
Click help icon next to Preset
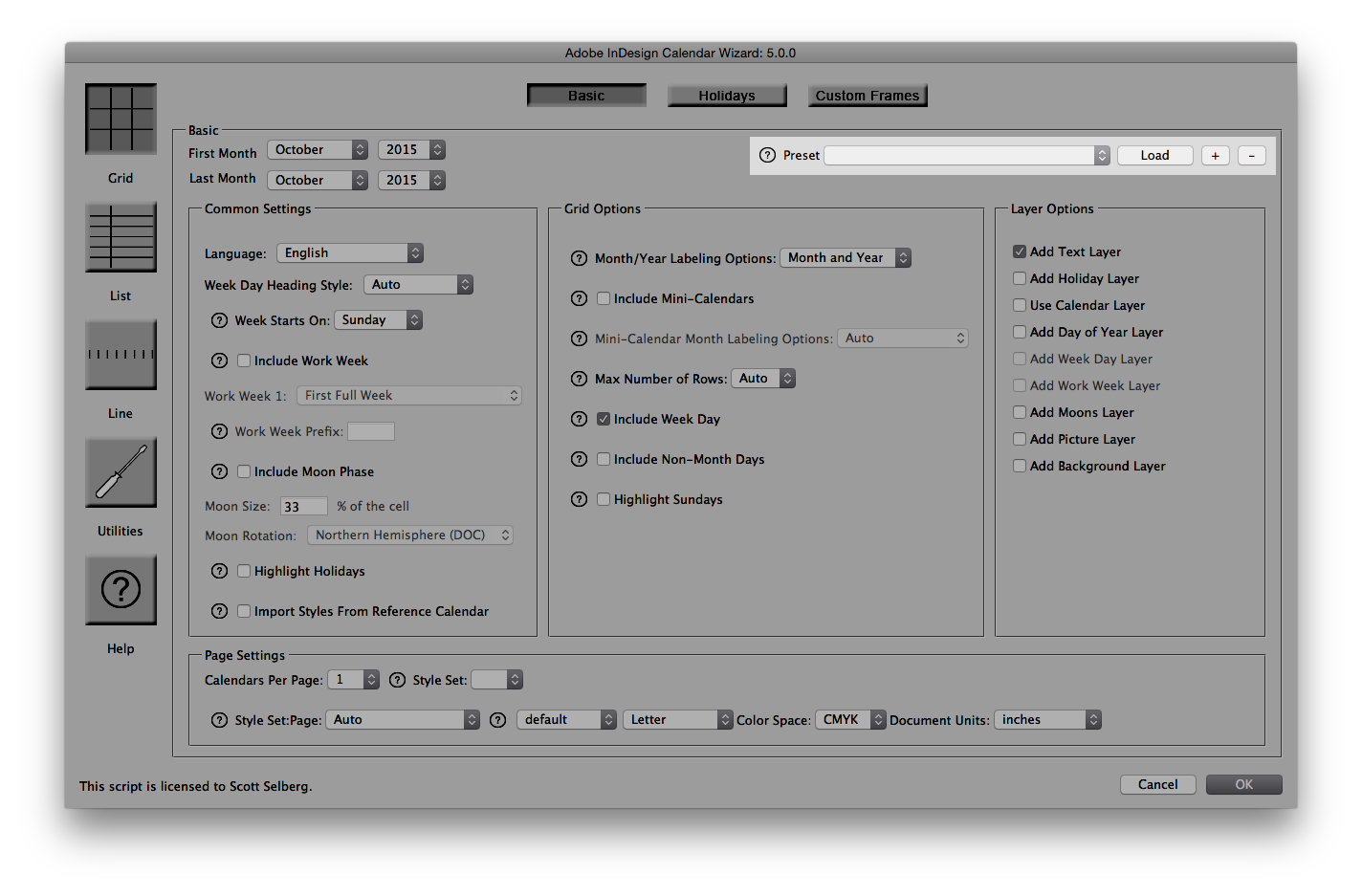click(767, 155)
